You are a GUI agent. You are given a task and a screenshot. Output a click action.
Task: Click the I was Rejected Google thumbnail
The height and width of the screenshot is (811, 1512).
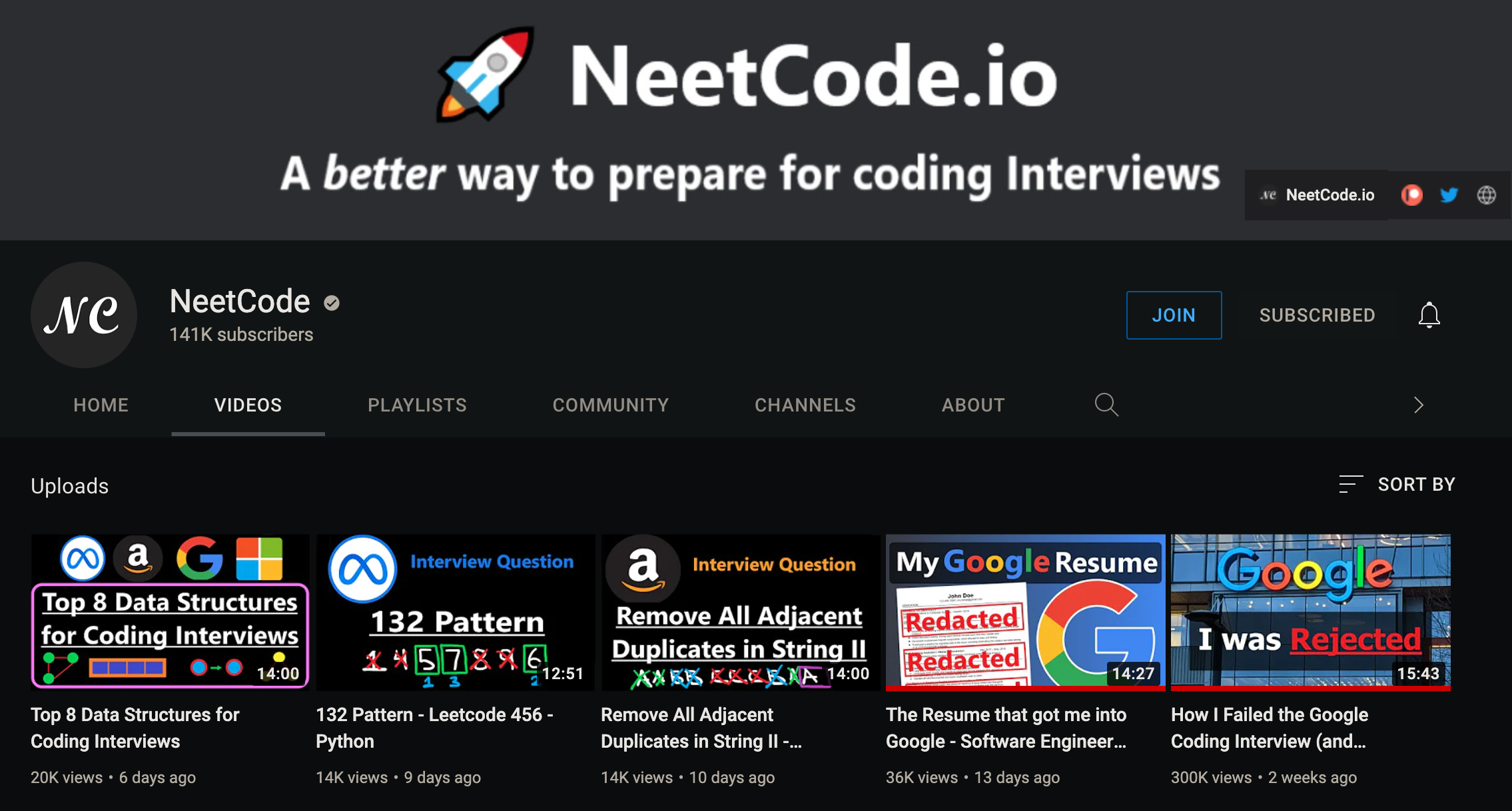1310,612
